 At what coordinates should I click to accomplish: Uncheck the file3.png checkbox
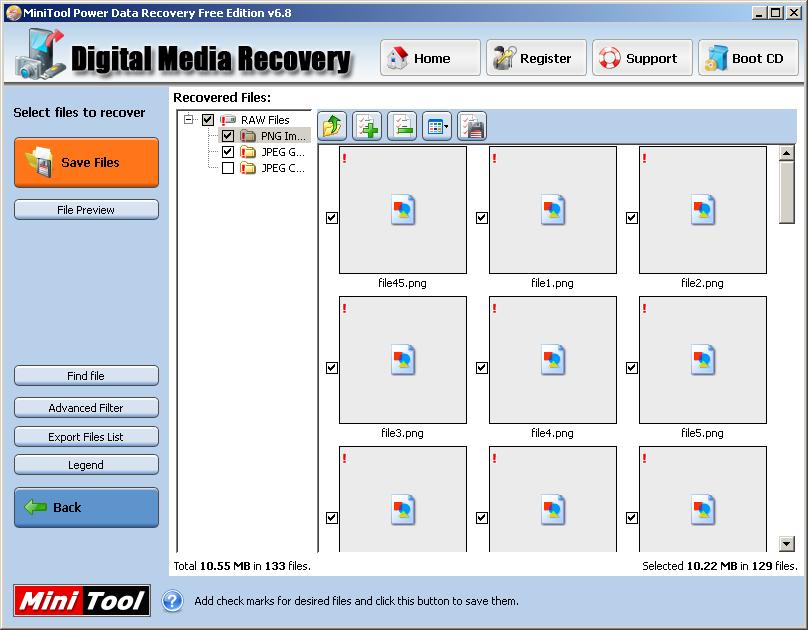tap(332, 368)
